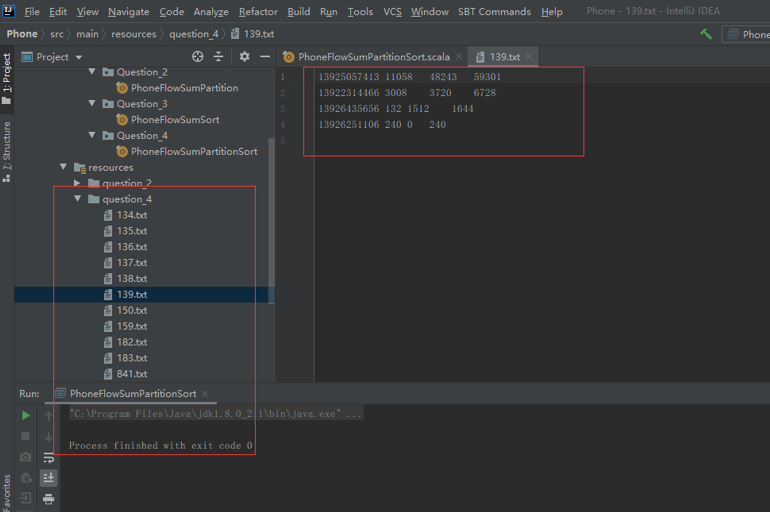Toggle scroll to end icon in Run console
The image size is (770, 512).
pyautogui.click(x=48, y=478)
